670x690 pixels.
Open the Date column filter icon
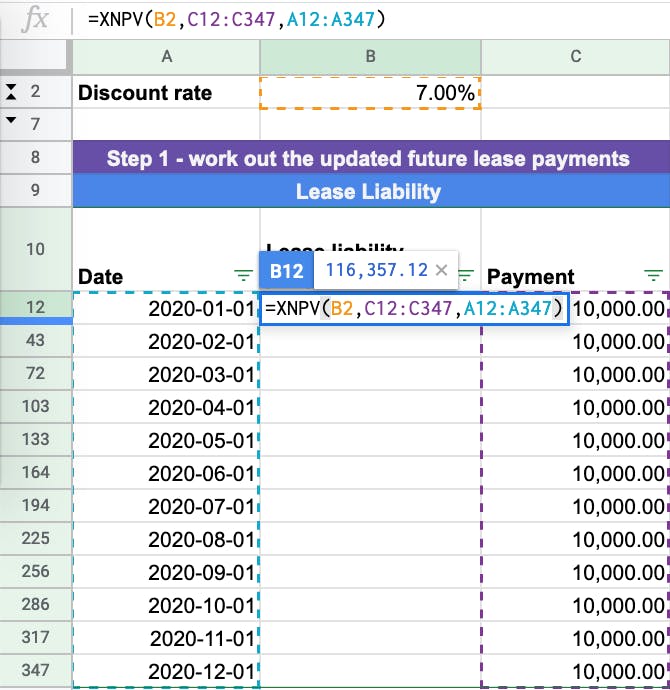tap(243, 276)
